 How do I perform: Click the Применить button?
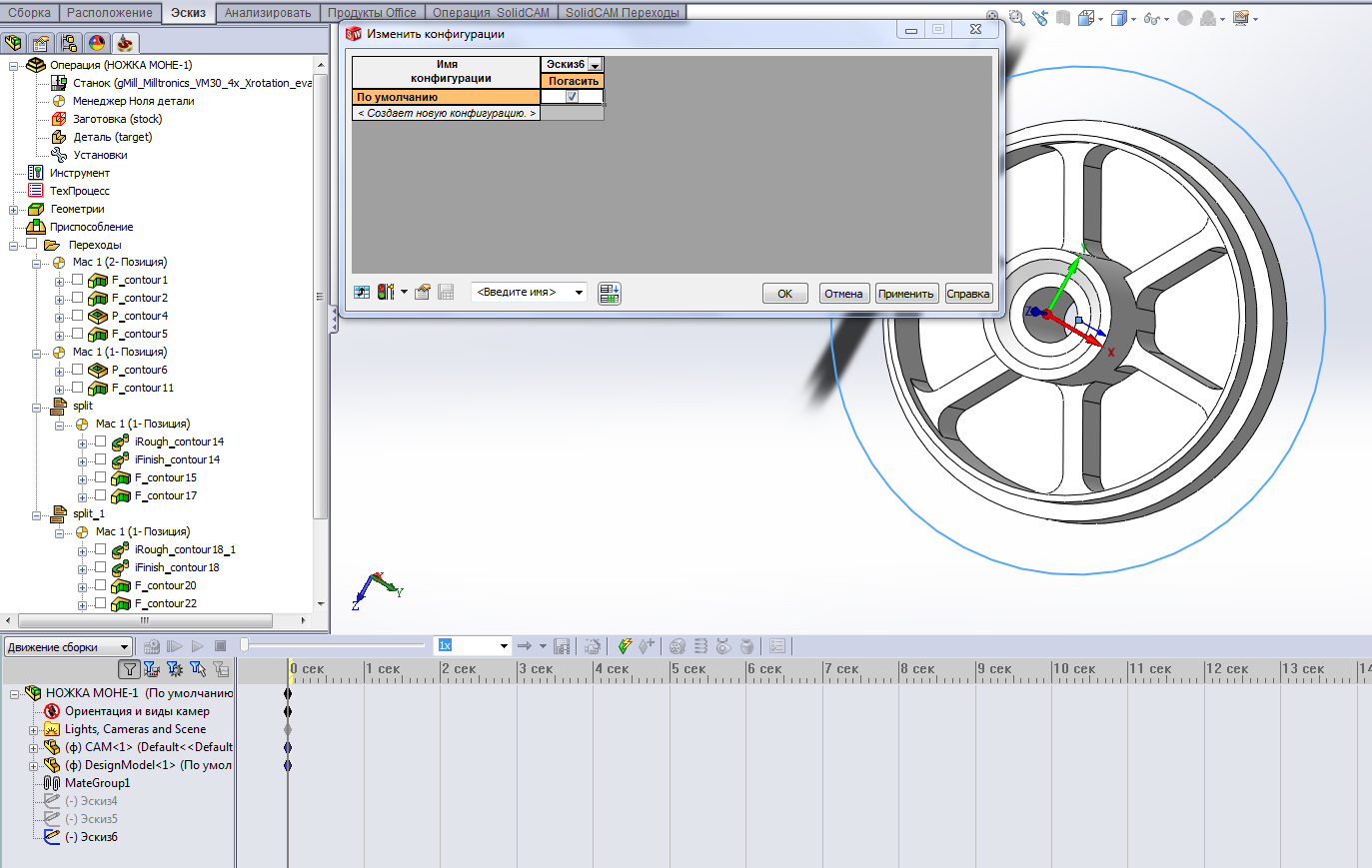point(906,294)
